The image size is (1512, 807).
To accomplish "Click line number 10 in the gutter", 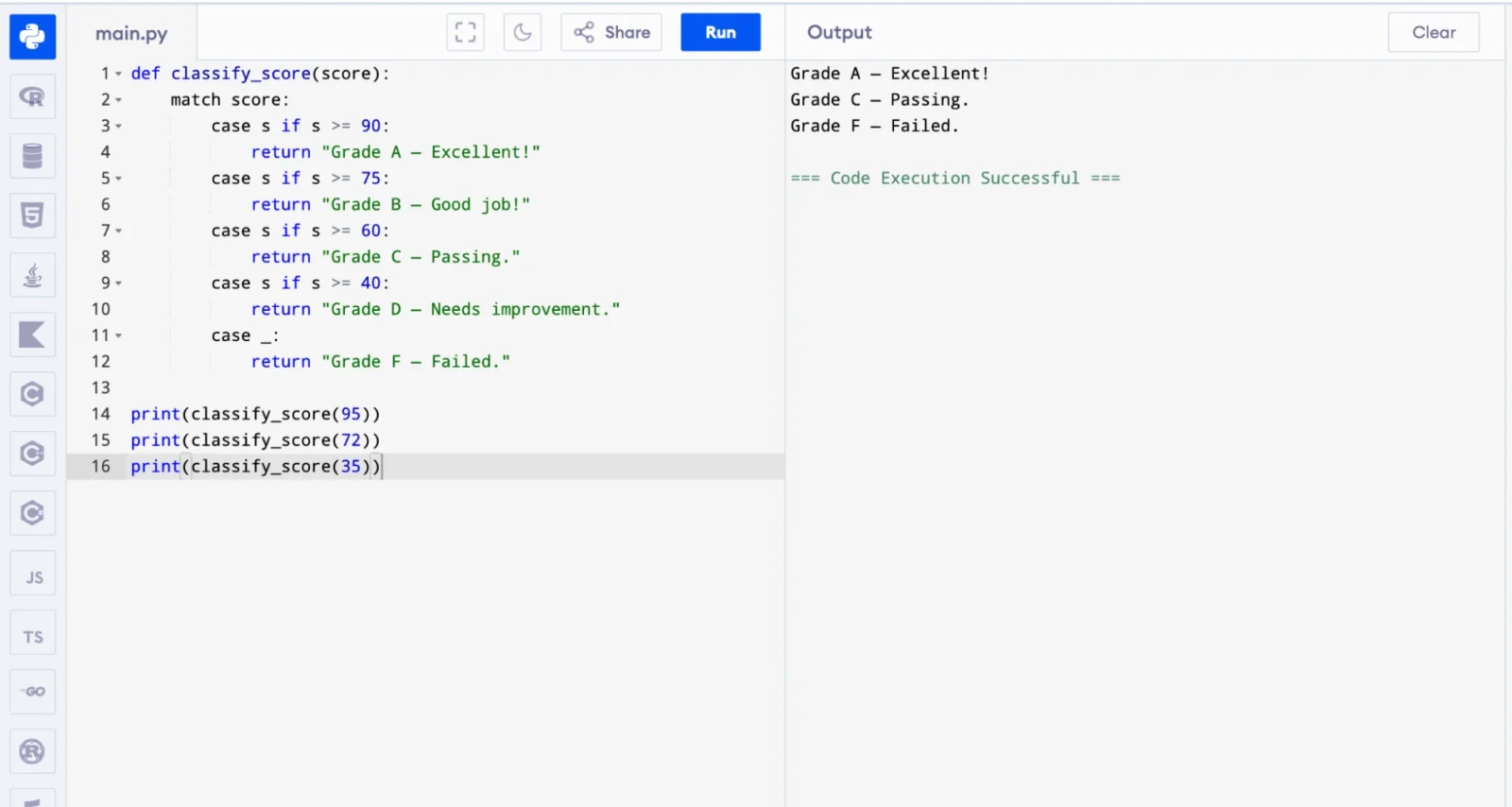I will click(x=100, y=309).
